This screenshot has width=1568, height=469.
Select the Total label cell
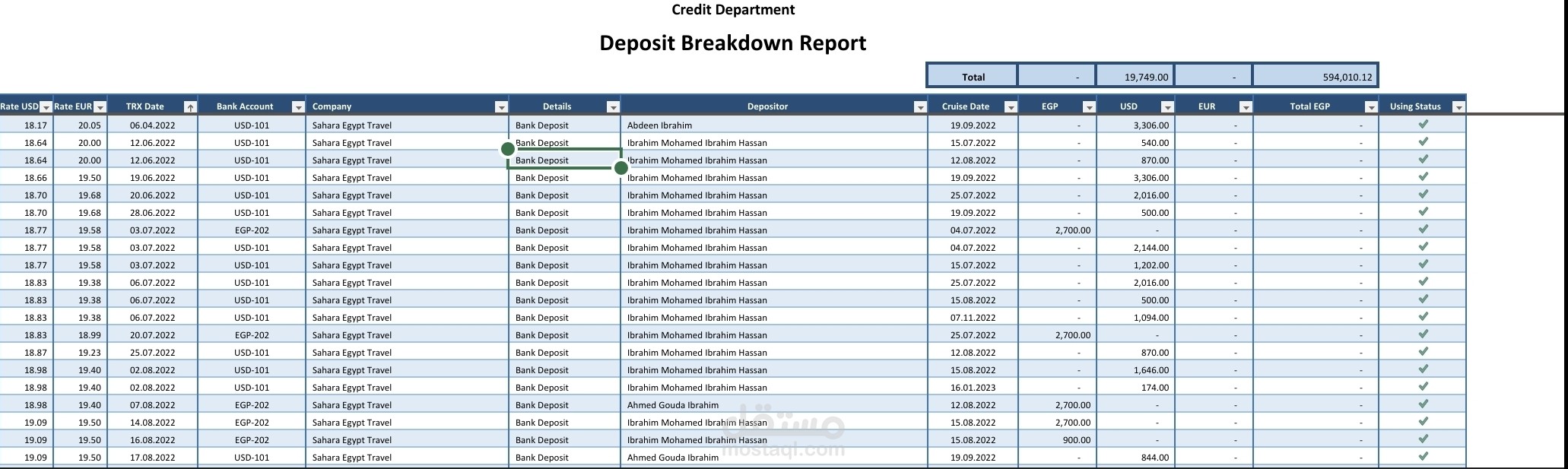click(x=973, y=76)
